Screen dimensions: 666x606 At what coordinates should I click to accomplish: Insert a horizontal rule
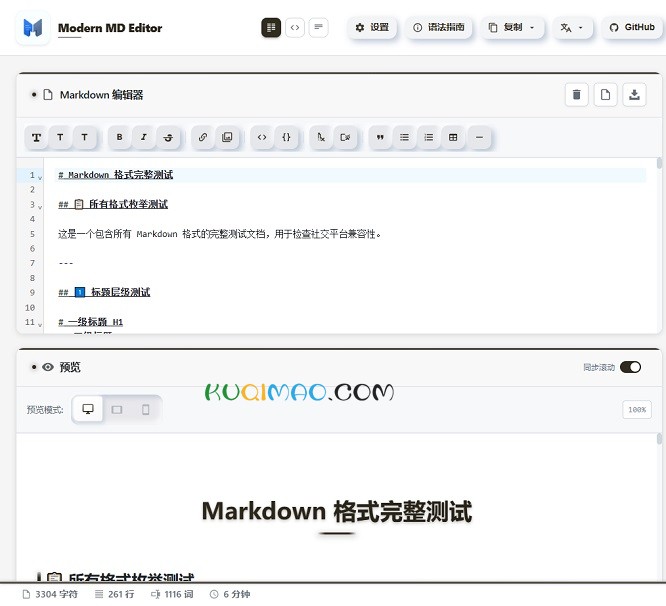(x=479, y=137)
